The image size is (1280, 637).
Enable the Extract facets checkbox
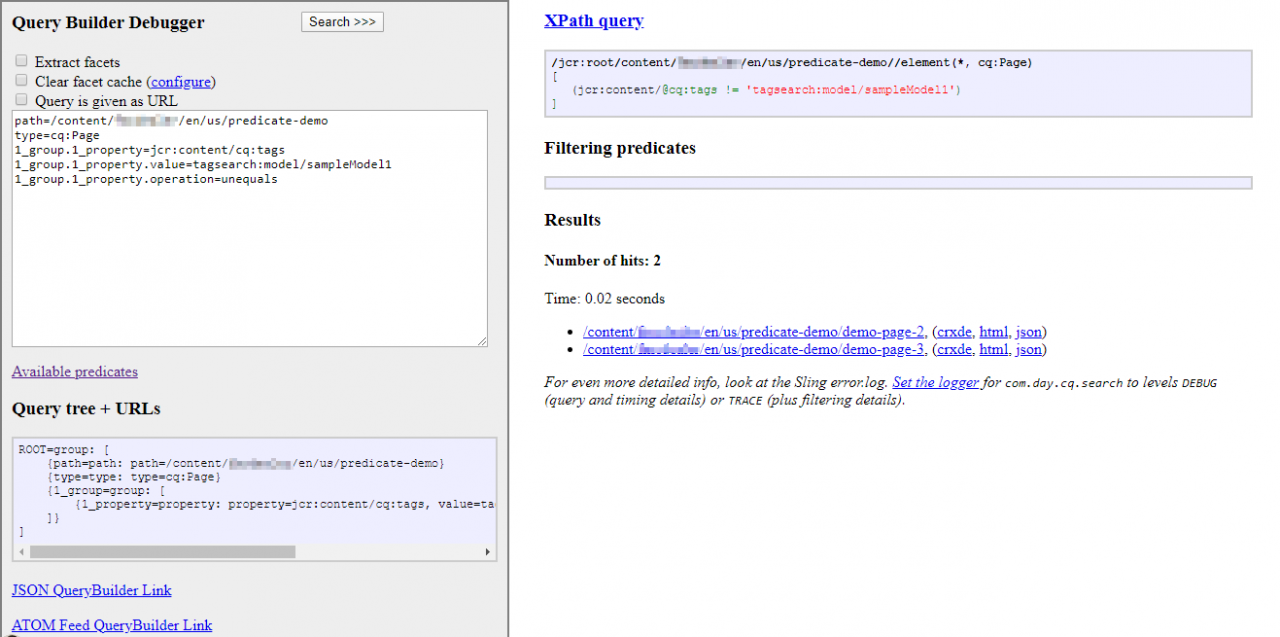tap(21, 61)
